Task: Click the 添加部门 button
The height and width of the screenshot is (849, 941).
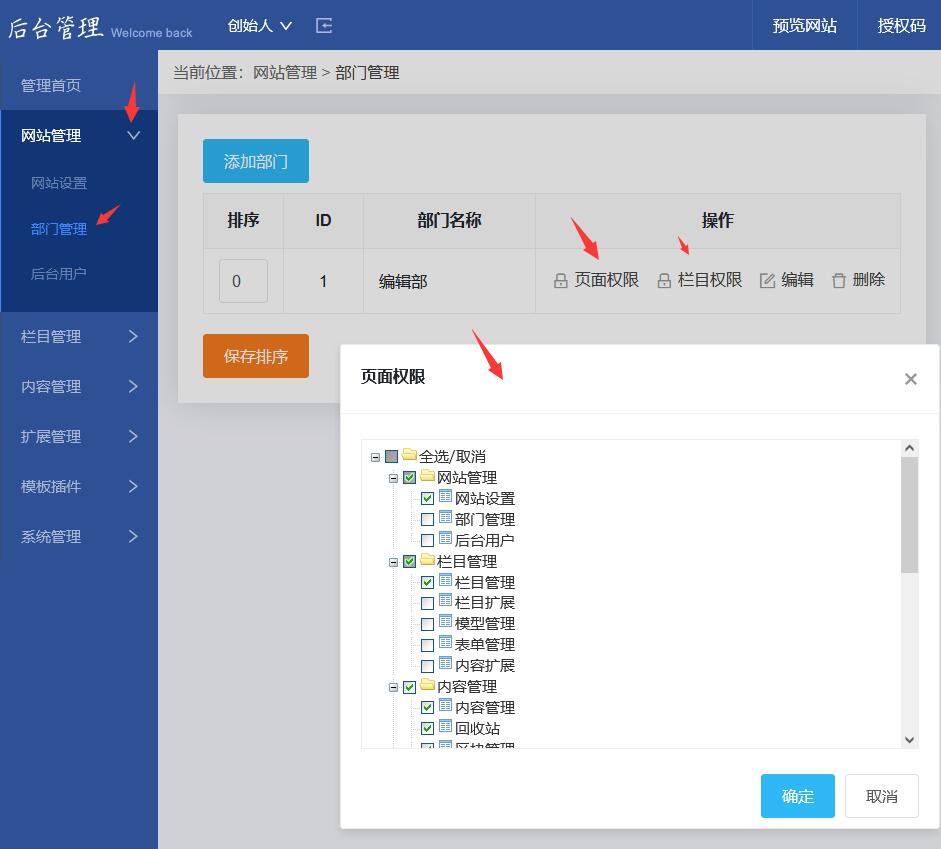Action: point(256,161)
